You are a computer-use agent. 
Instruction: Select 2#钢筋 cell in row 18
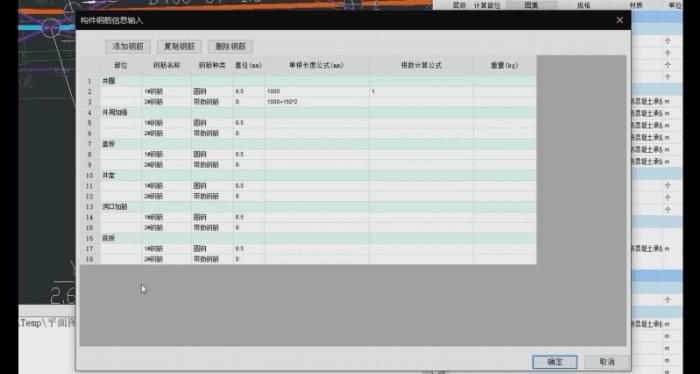167,259
